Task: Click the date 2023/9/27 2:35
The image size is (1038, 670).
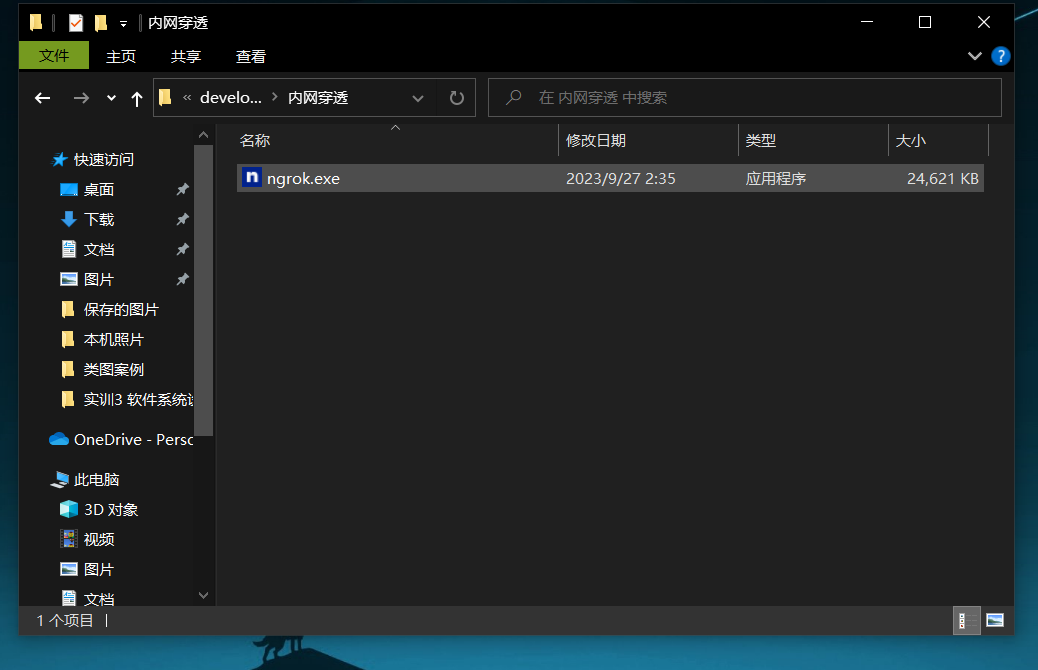Action: click(x=620, y=179)
